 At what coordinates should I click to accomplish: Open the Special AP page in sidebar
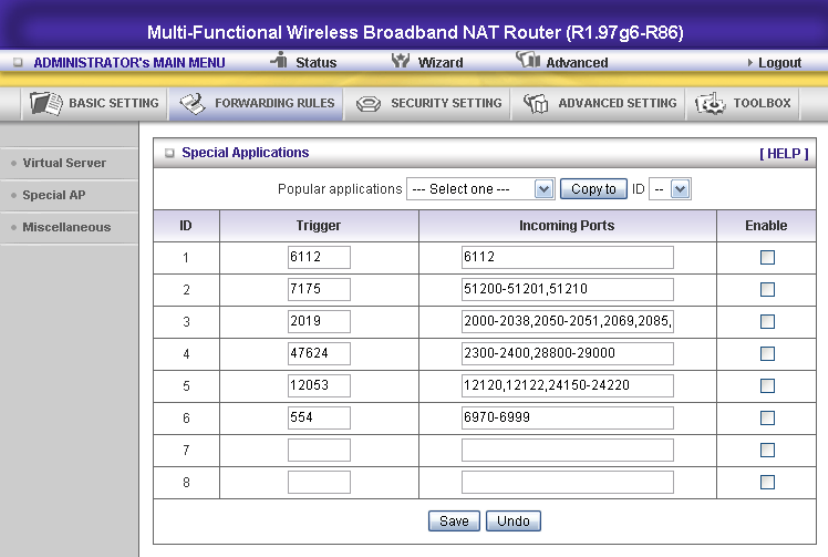point(53,195)
